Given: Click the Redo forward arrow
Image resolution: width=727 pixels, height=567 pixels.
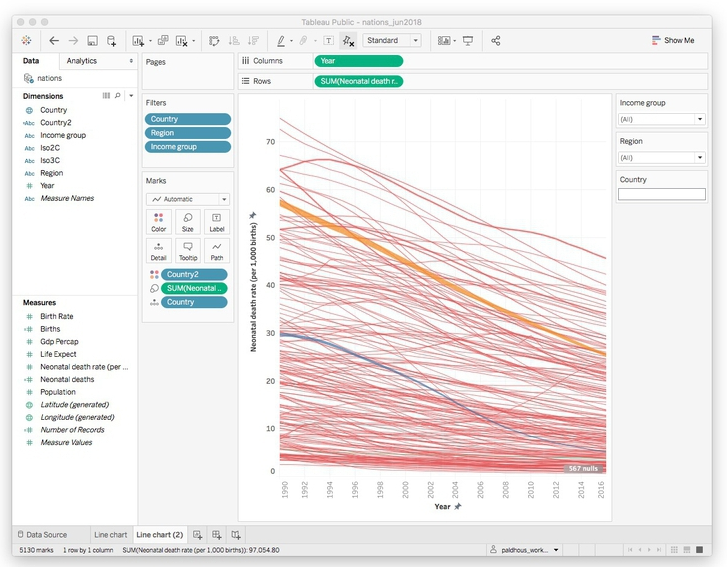Looking at the screenshot, I should point(73,41).
